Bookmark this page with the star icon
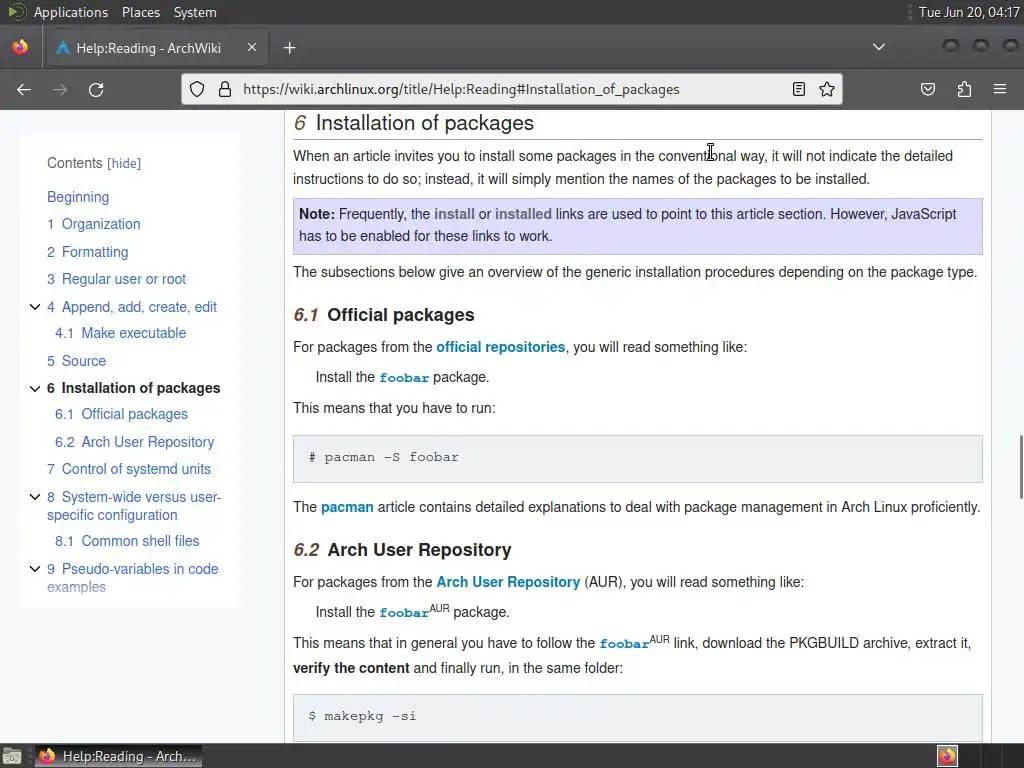Viewport: 1024px width, 768px height. click(x=827, y=89)
